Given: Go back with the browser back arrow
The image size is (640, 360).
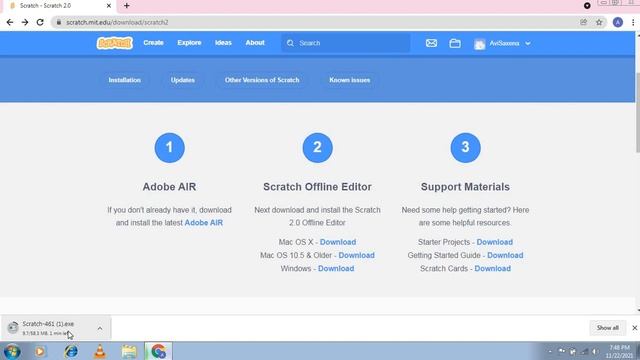Looking at the screenshot, I should [10, 22].
